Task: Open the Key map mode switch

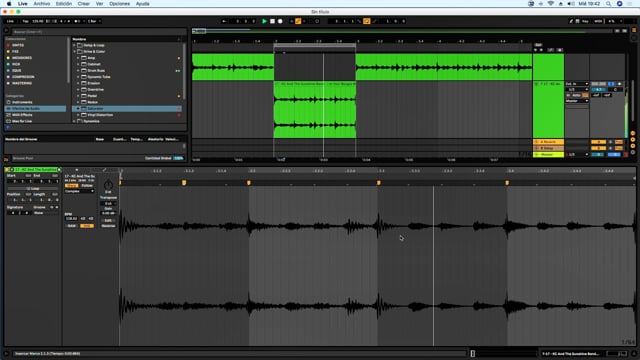Action: pos(585,21)
